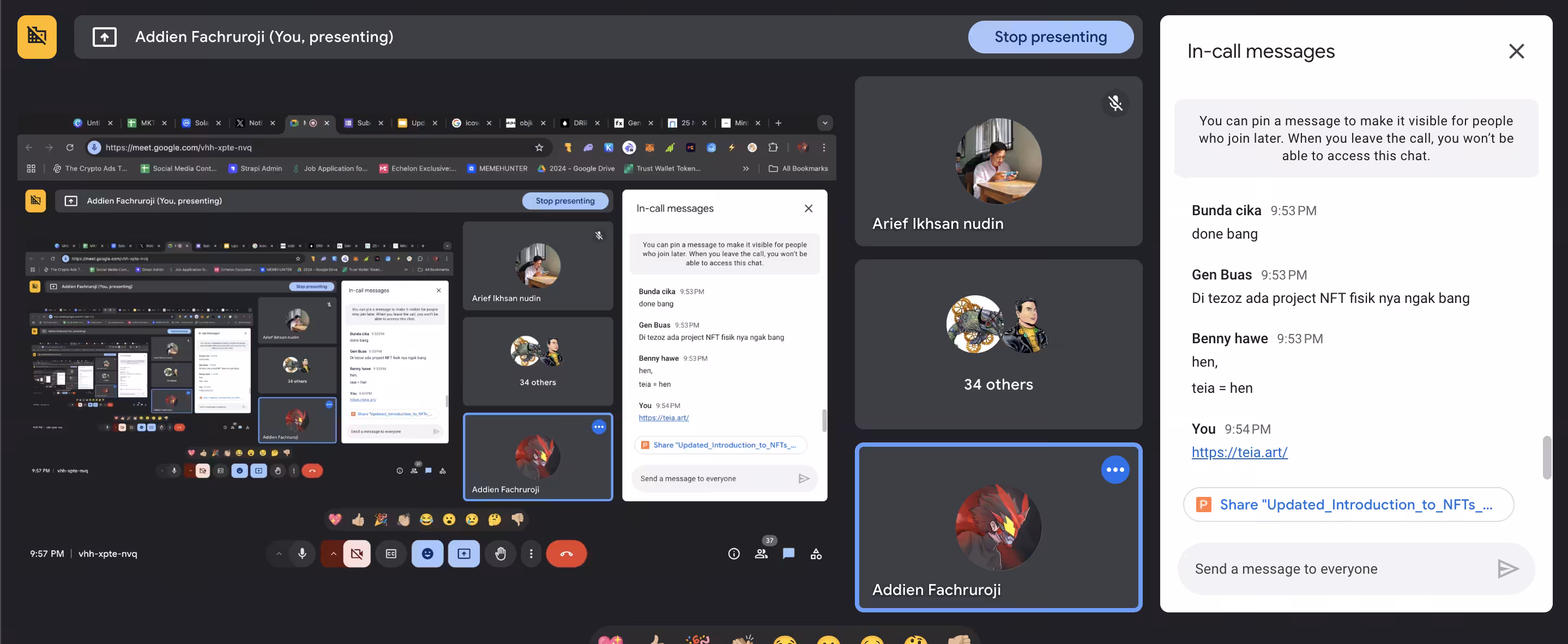
Task: Click the Stop presenting button
Action: pos(1051,37)
